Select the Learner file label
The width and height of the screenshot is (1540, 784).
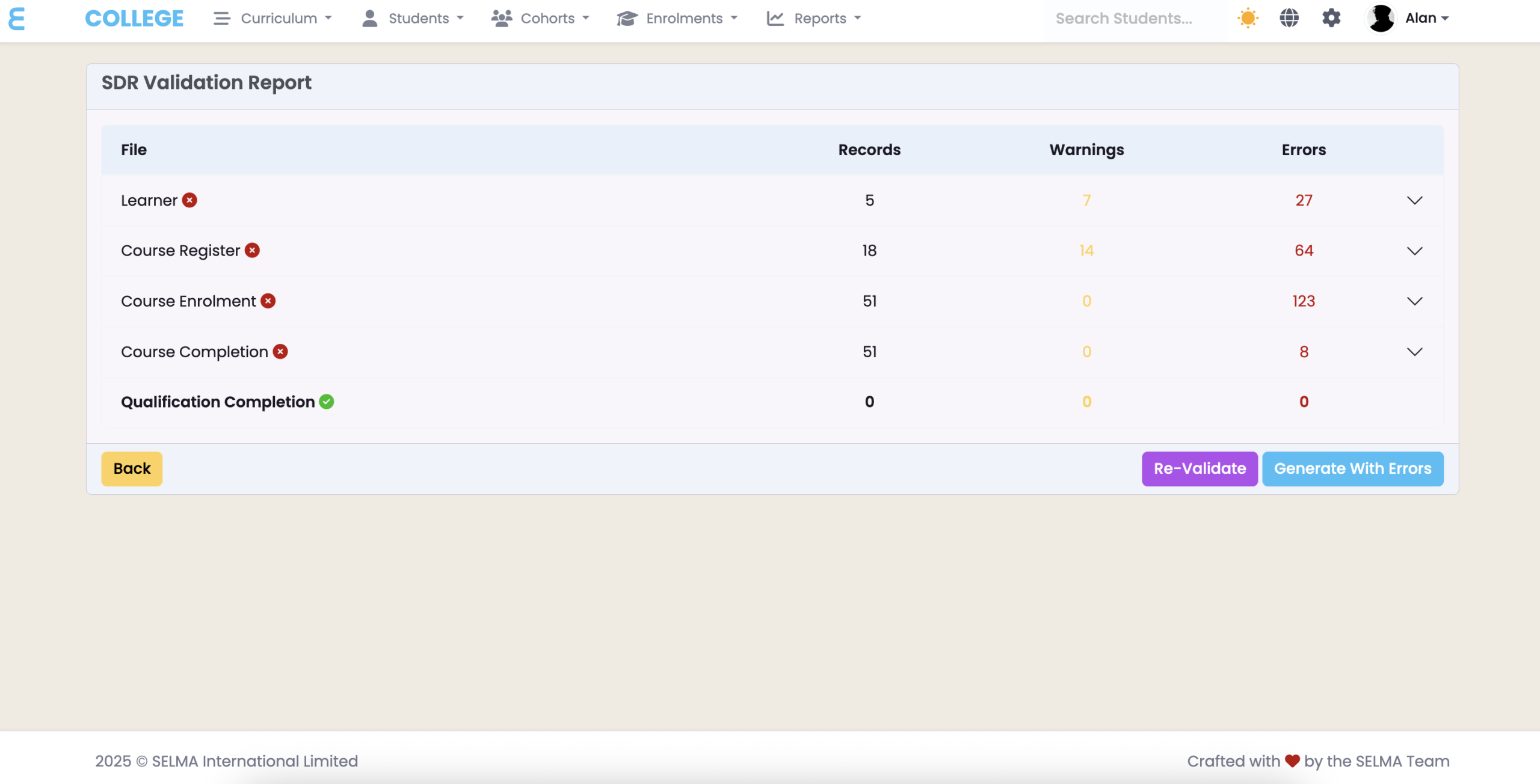coord(149,200)
